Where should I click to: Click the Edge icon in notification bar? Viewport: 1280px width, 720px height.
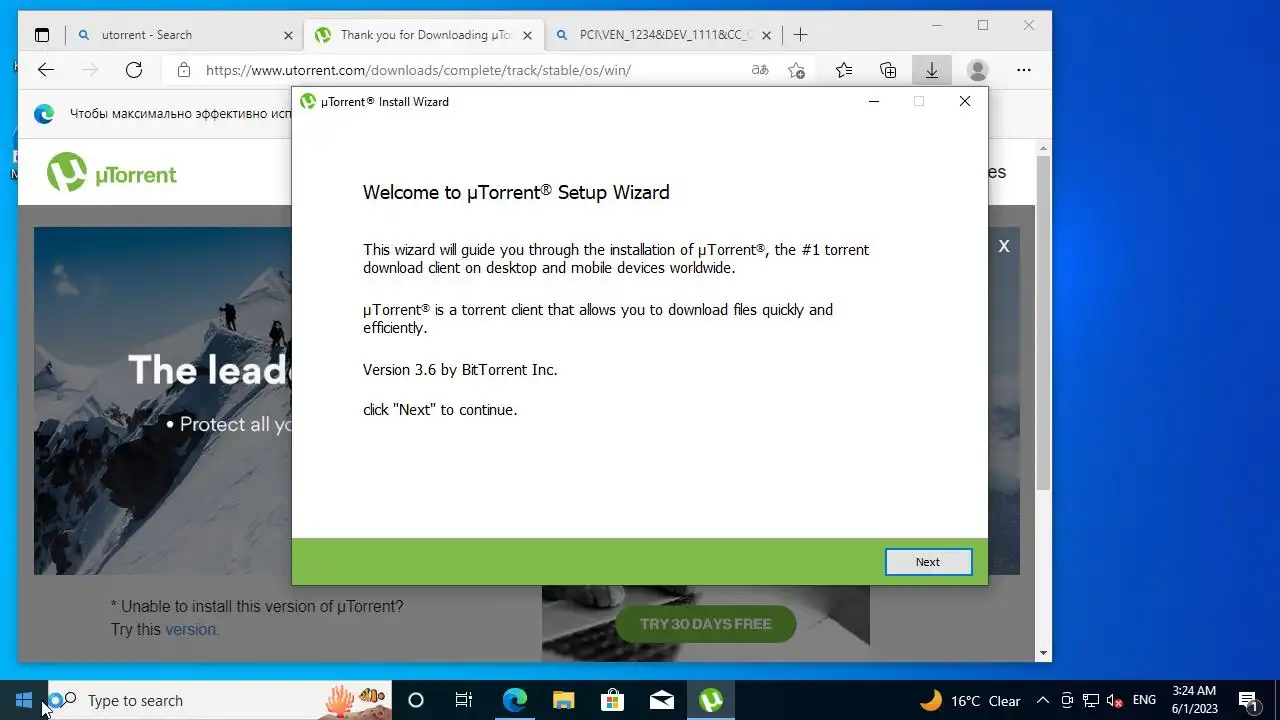pyautogui.click(x=44, y=114)
